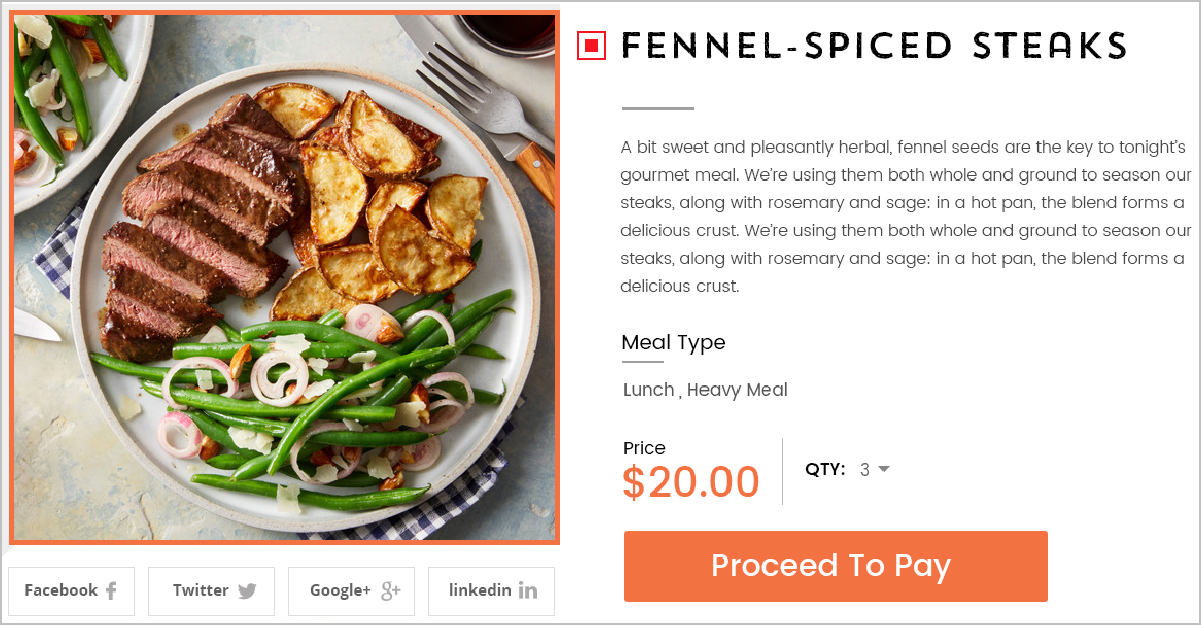Click the Google+ 'g+' icon
The image size is (1201, 625).
coord(390,591)
